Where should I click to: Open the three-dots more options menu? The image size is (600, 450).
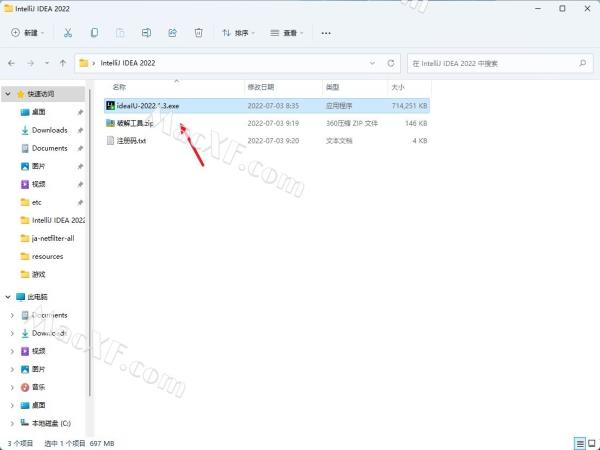coord(326,33)
